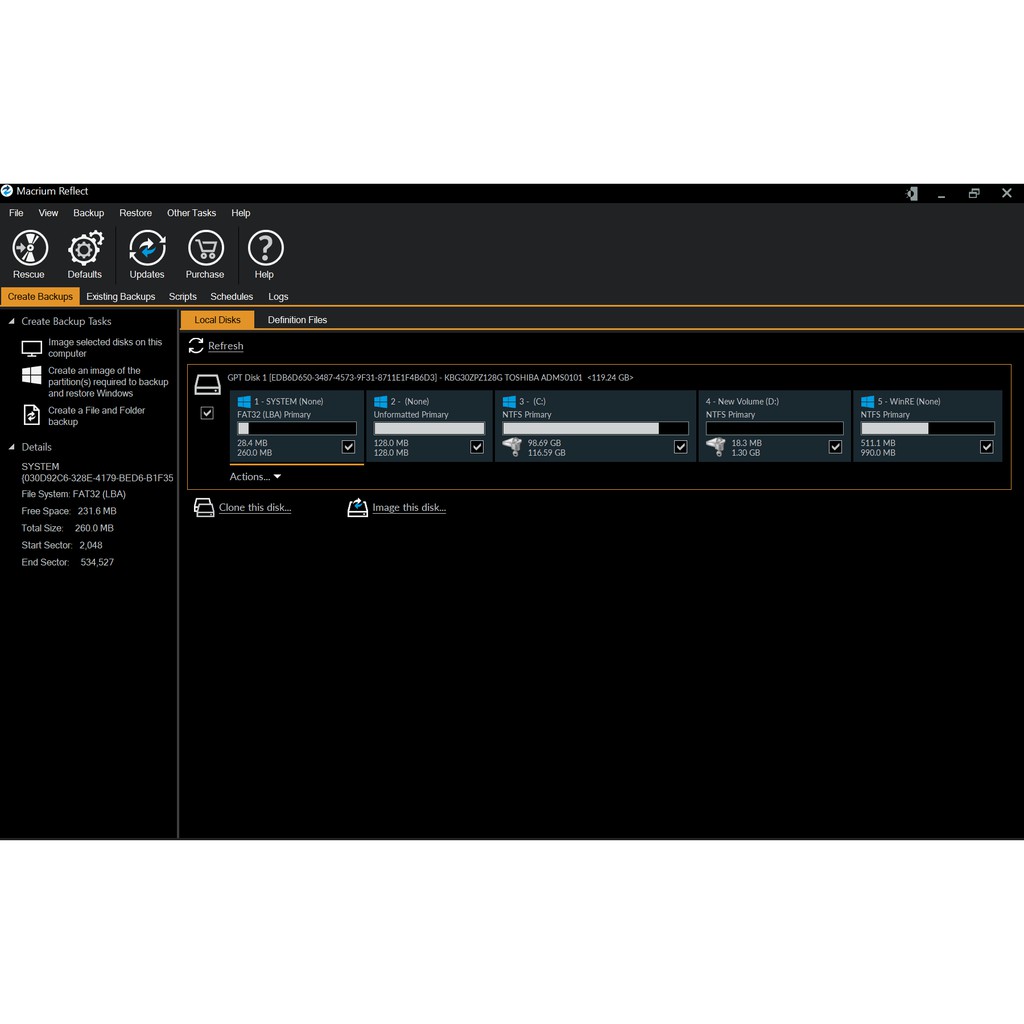
Task: Open the Rescue media toolbar icon
Action: 29,248
